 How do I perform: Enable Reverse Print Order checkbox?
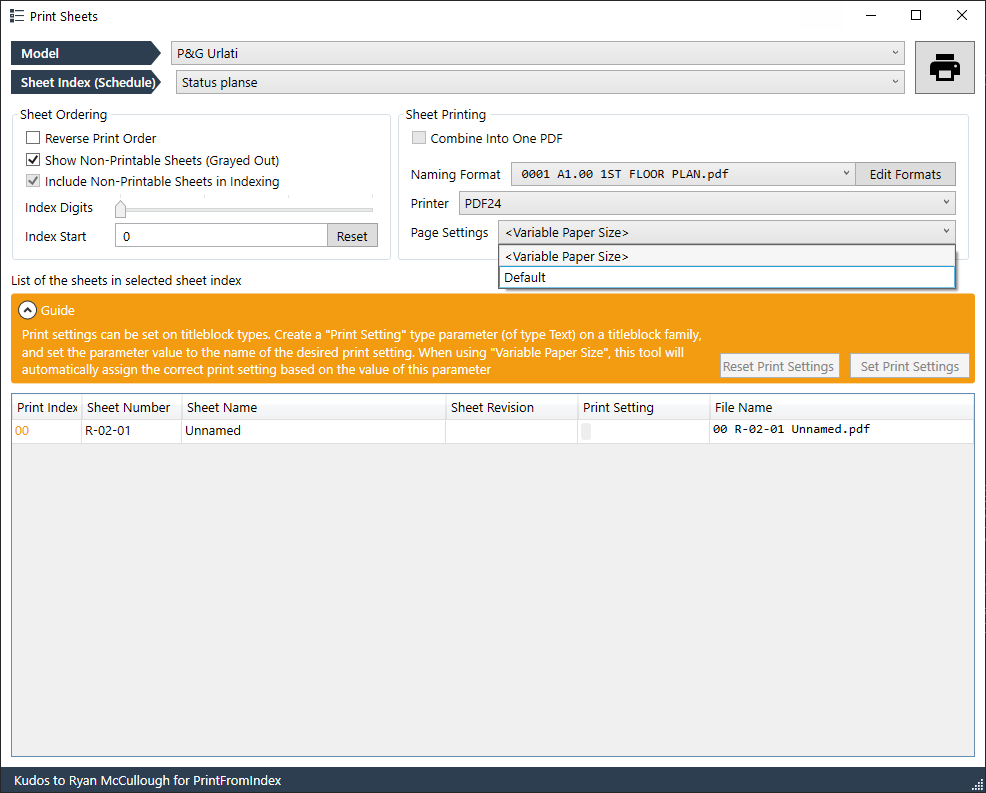[33, 138]
